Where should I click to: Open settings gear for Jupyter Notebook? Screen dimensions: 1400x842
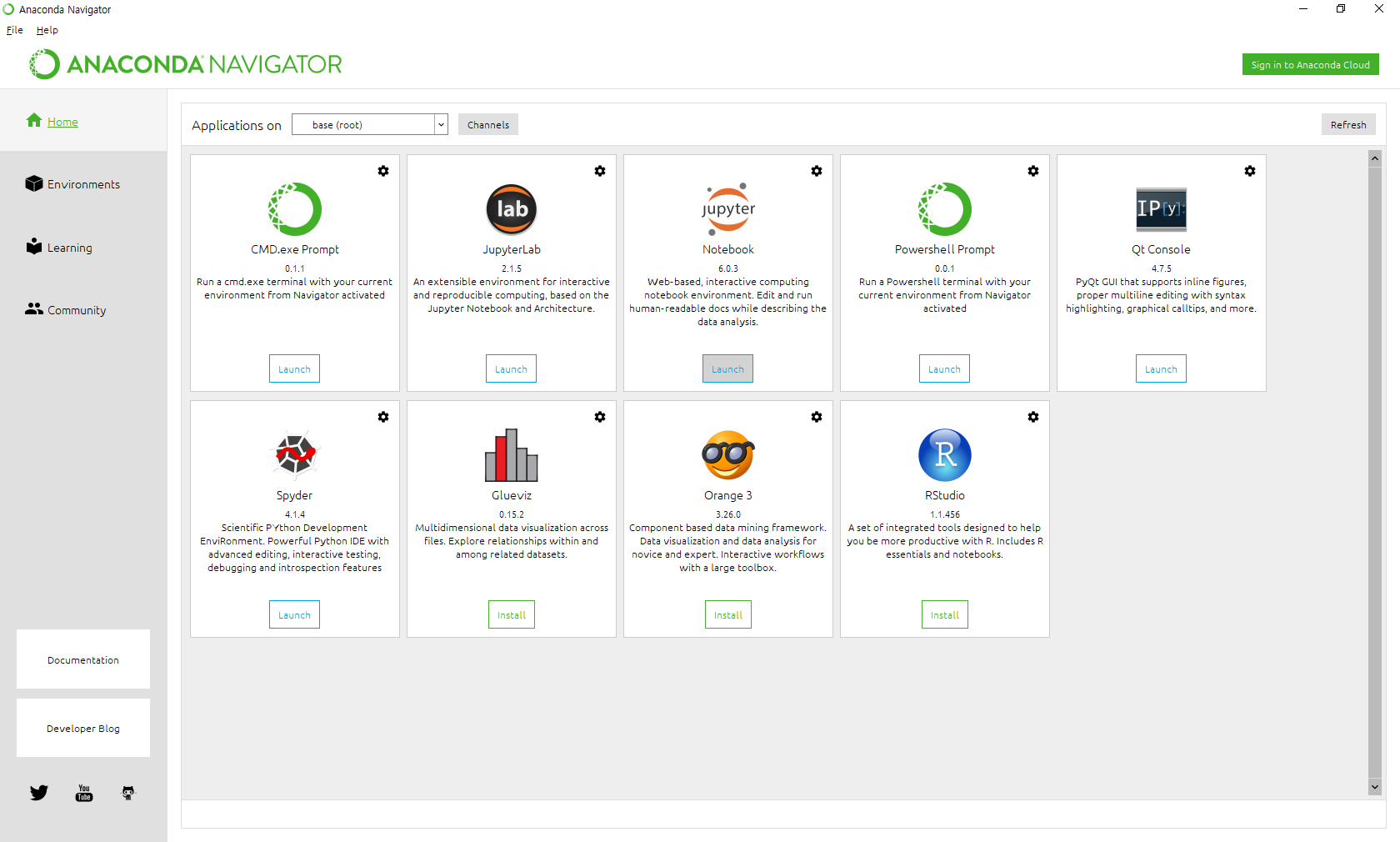[817, 171]
